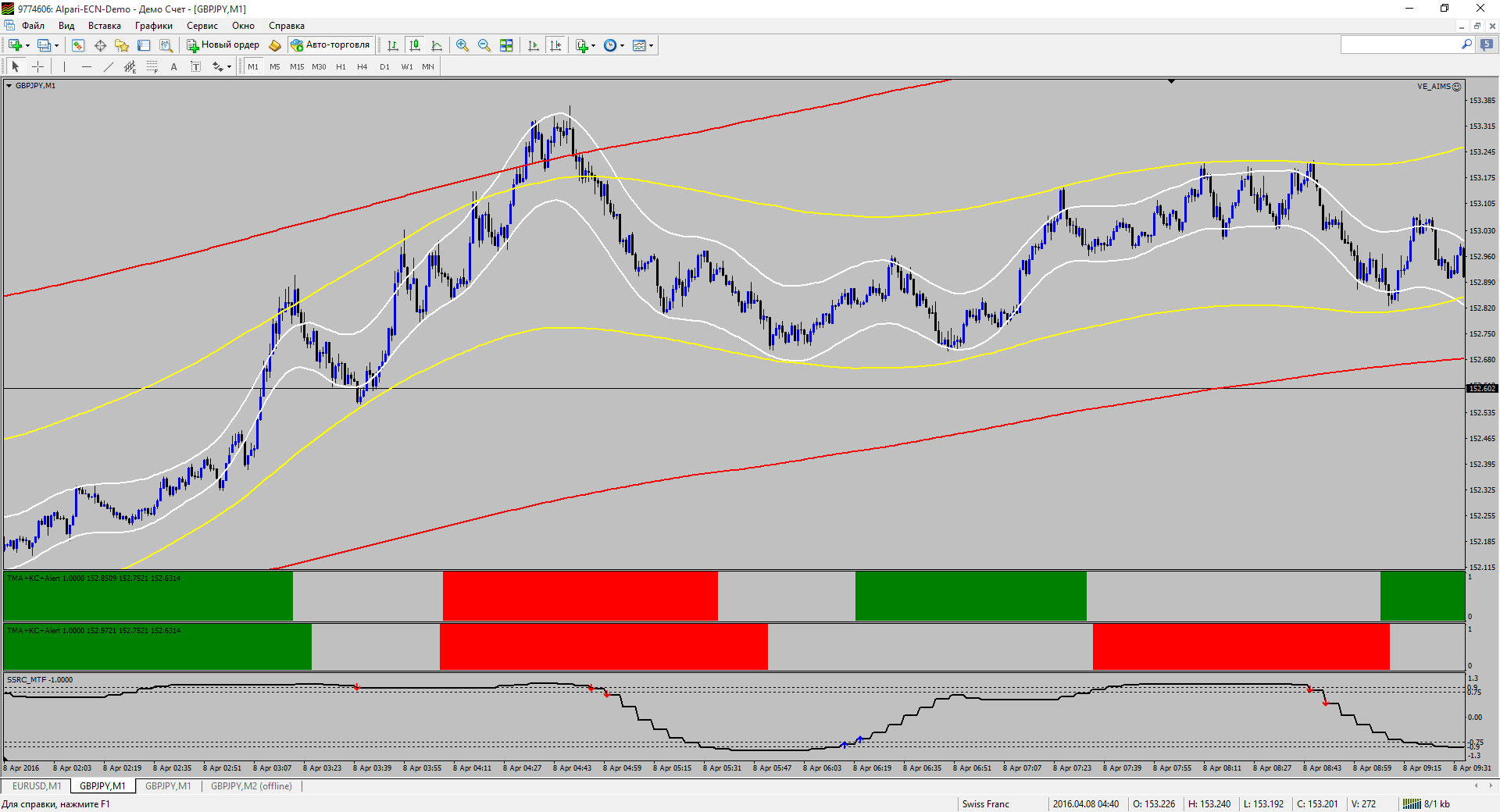
Task: Select the vertical line drawing tool
Action: 65,66
